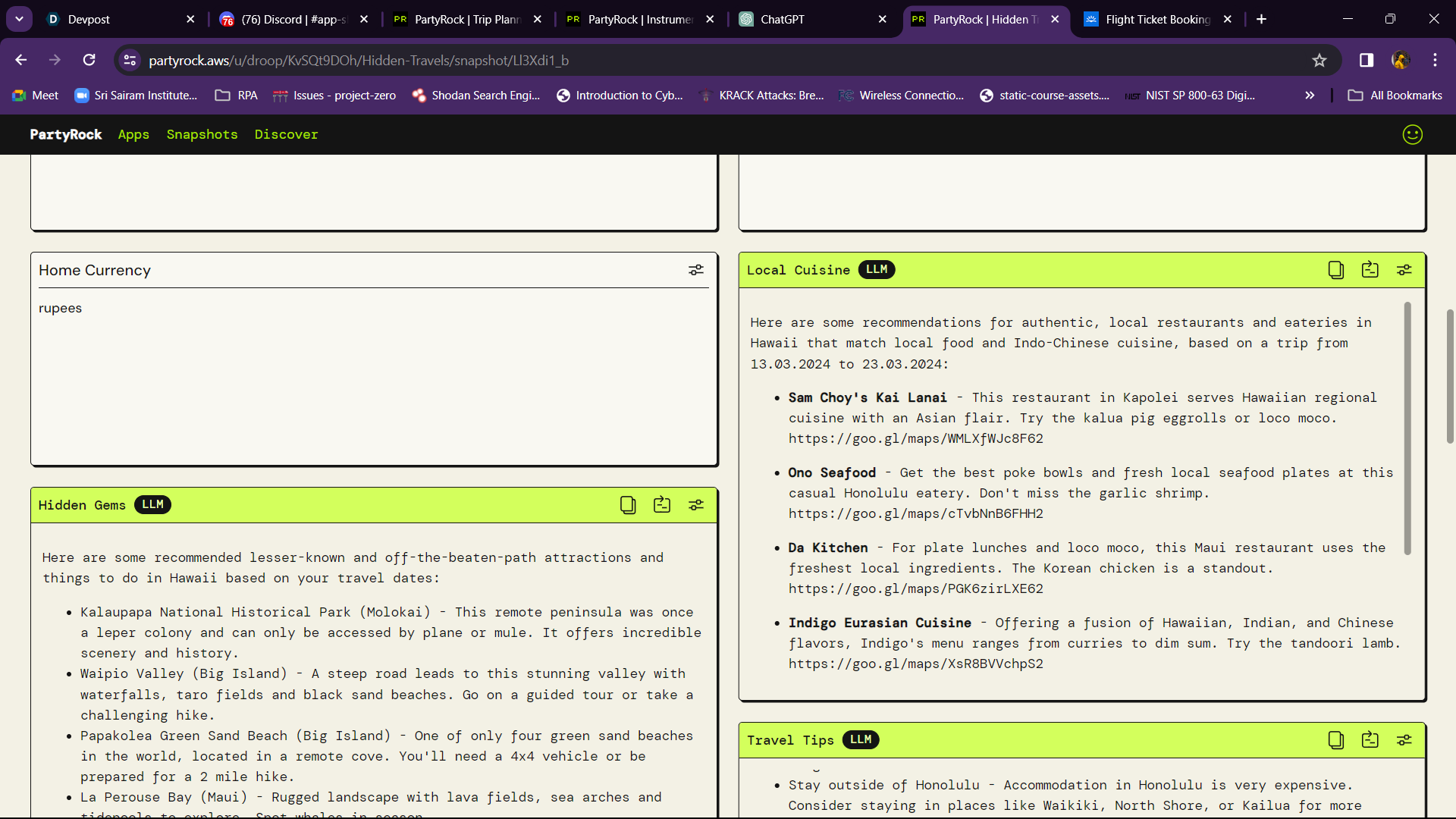
Task: Show the hidden bookmarks overflow chevron
Action: [x=1310, y=96]
